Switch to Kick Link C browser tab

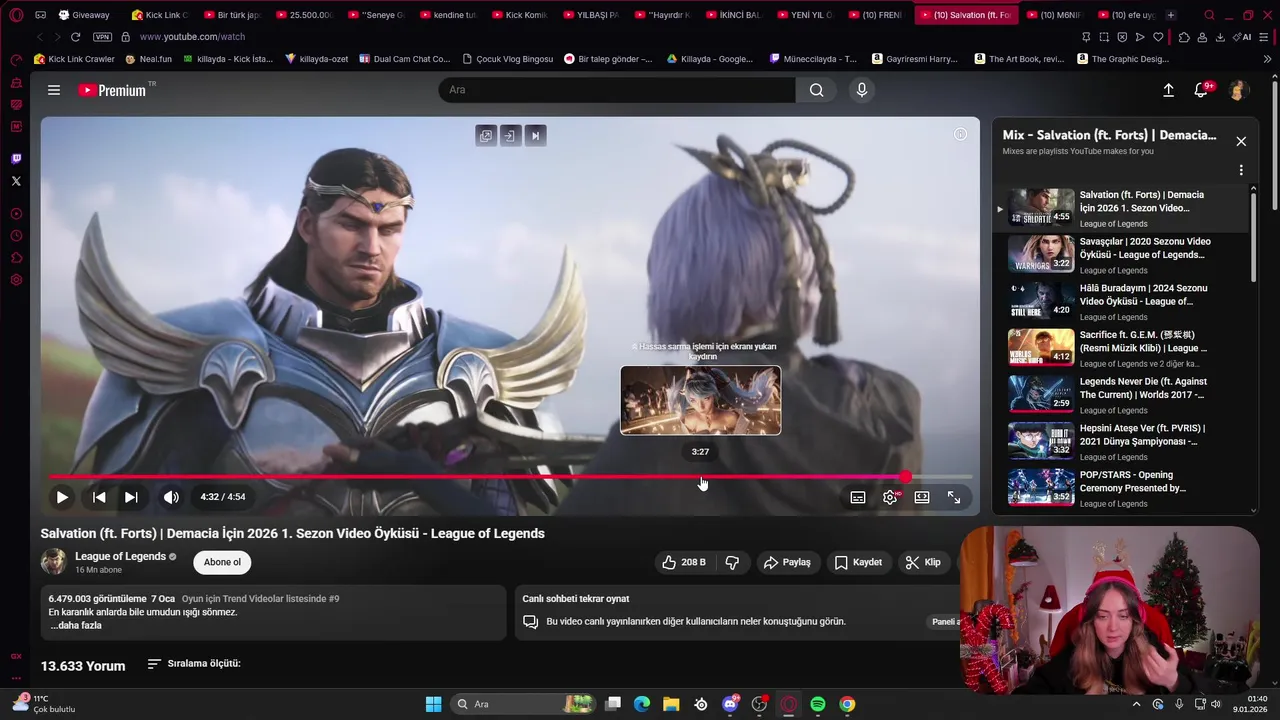pyautogui.click(x=160, y=15)
